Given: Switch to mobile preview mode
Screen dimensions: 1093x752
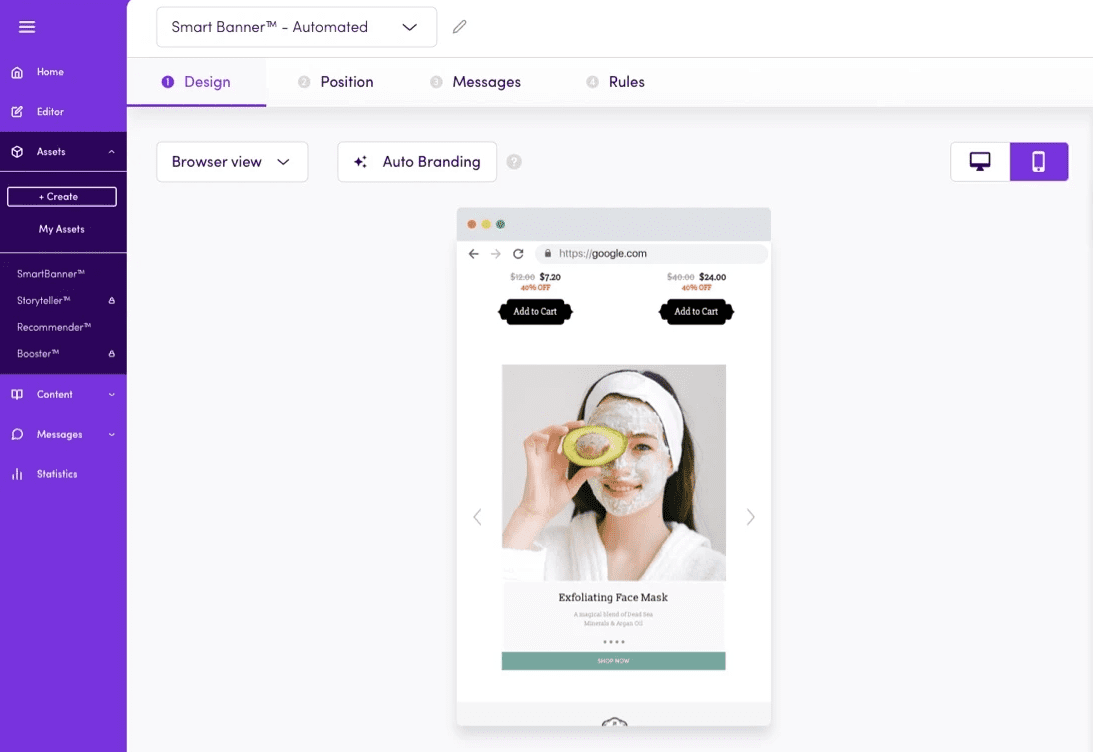Looking at the screenshot, I should (1038, 162).
